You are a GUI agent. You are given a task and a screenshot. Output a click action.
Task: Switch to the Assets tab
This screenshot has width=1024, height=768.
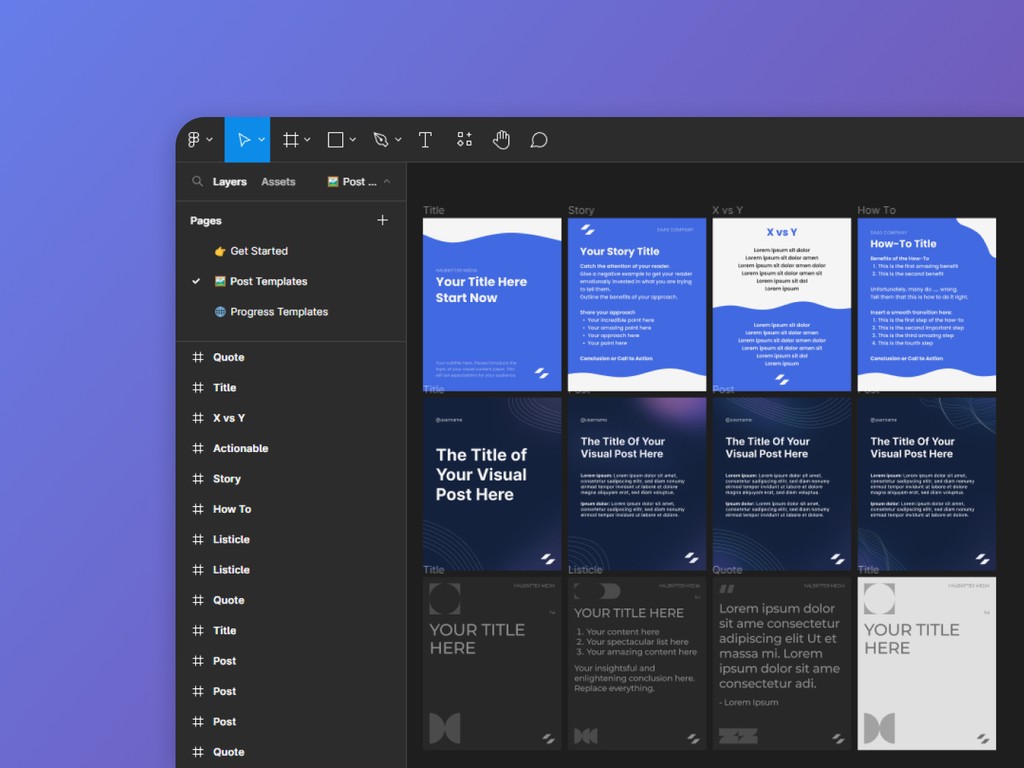tap(278, 181)
